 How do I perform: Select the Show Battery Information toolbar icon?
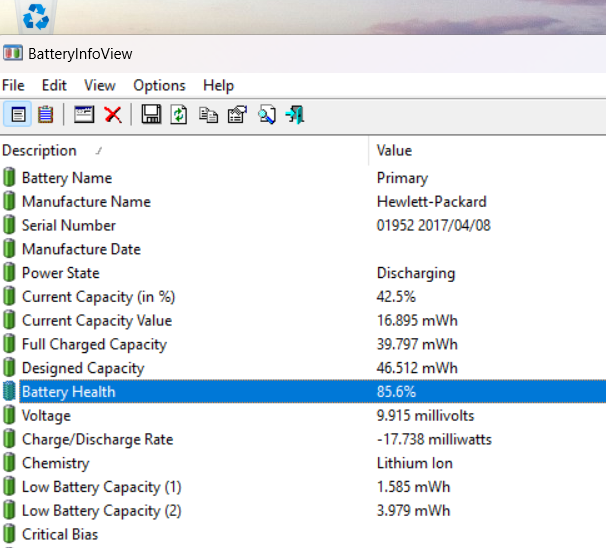click(x=18, y=115)
